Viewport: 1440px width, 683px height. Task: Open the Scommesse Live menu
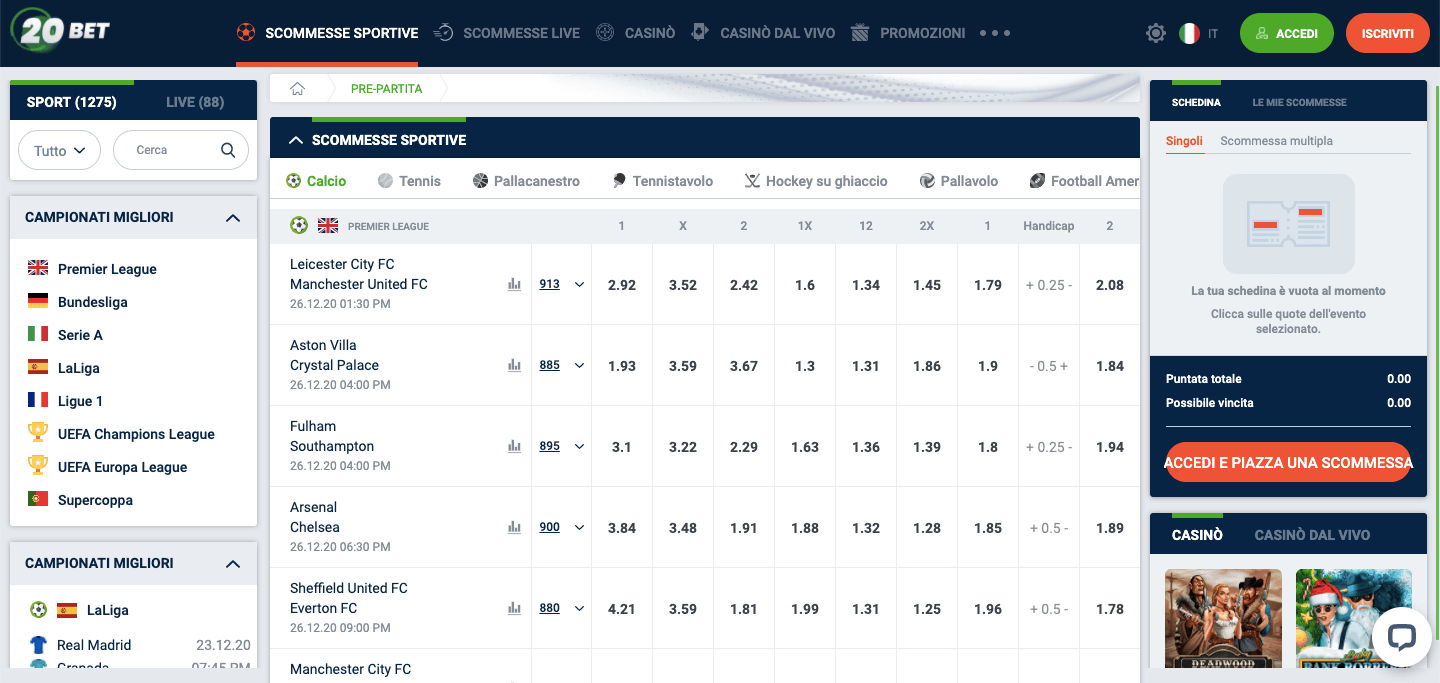click(507, 33)
